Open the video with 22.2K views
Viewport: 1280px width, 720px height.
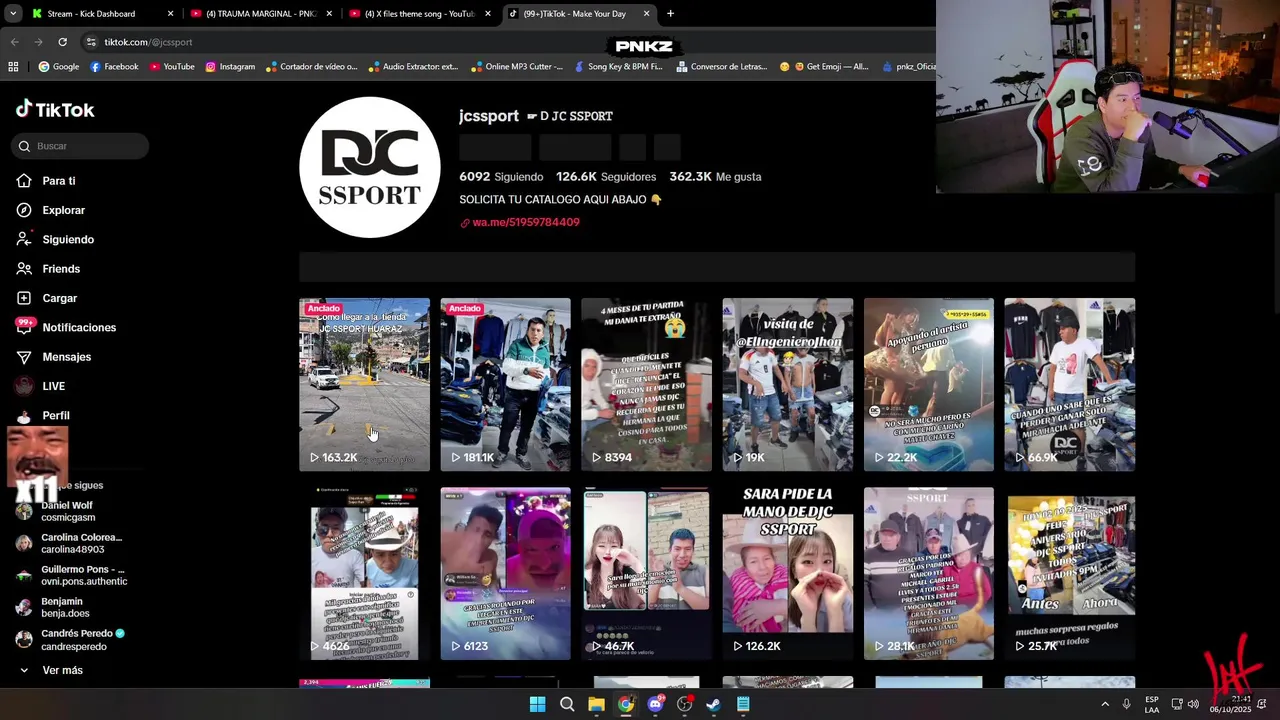[929, 384]
